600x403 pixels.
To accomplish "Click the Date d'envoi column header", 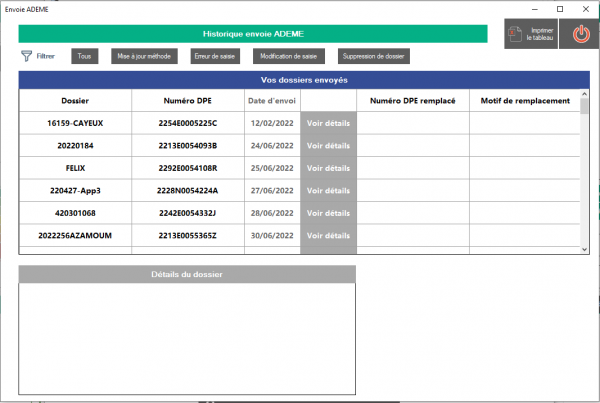I will coord(272,101).
